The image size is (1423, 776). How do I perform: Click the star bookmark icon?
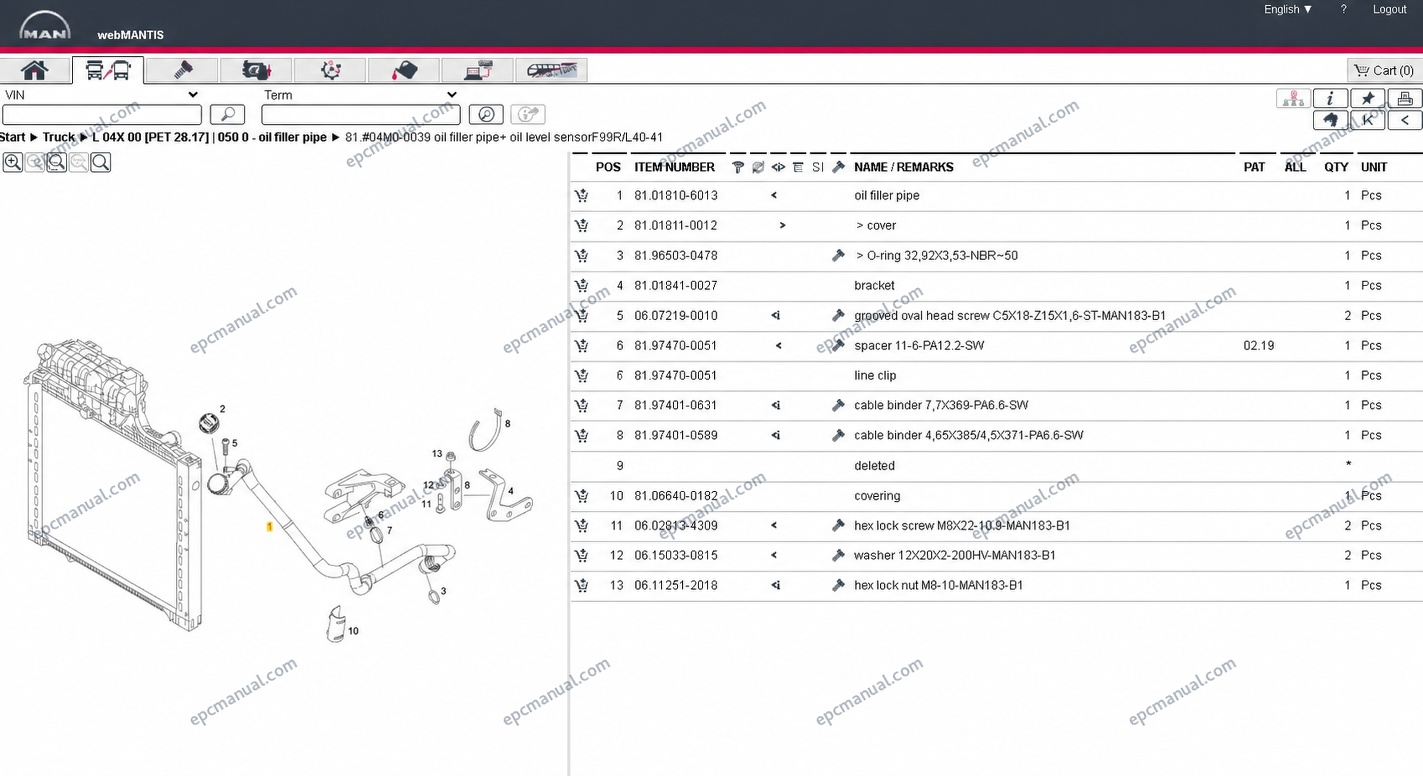pos(1367,98)
